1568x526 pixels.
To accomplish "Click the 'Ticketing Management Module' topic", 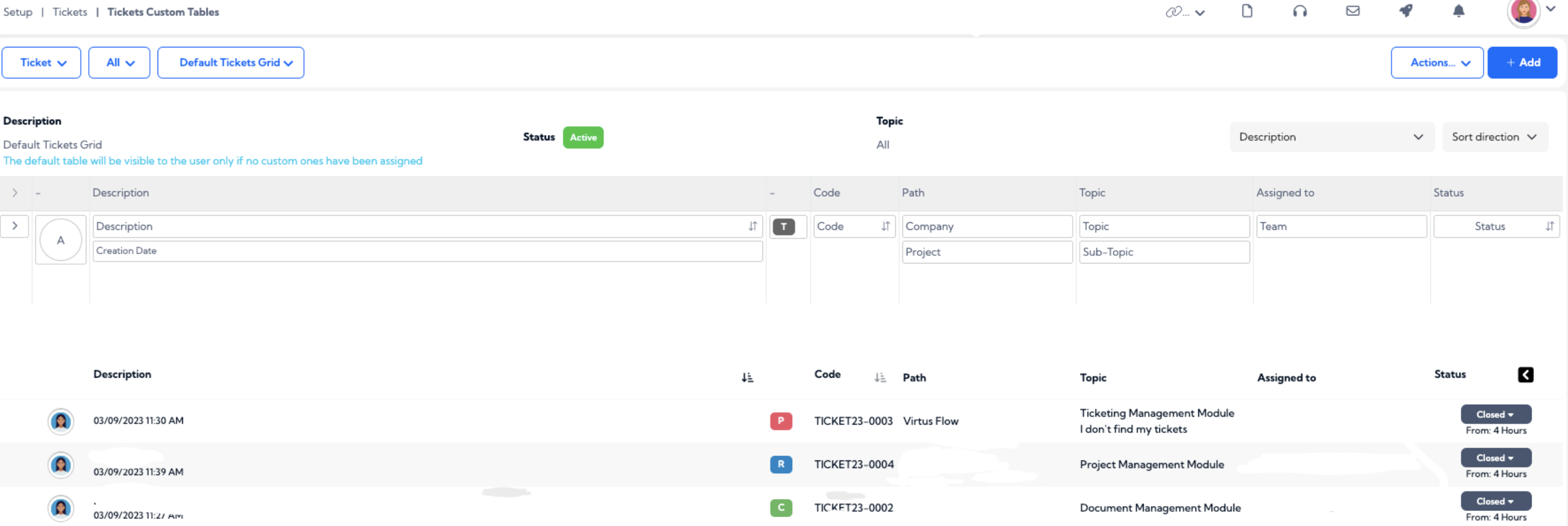I will click(x=1156, y=413).
